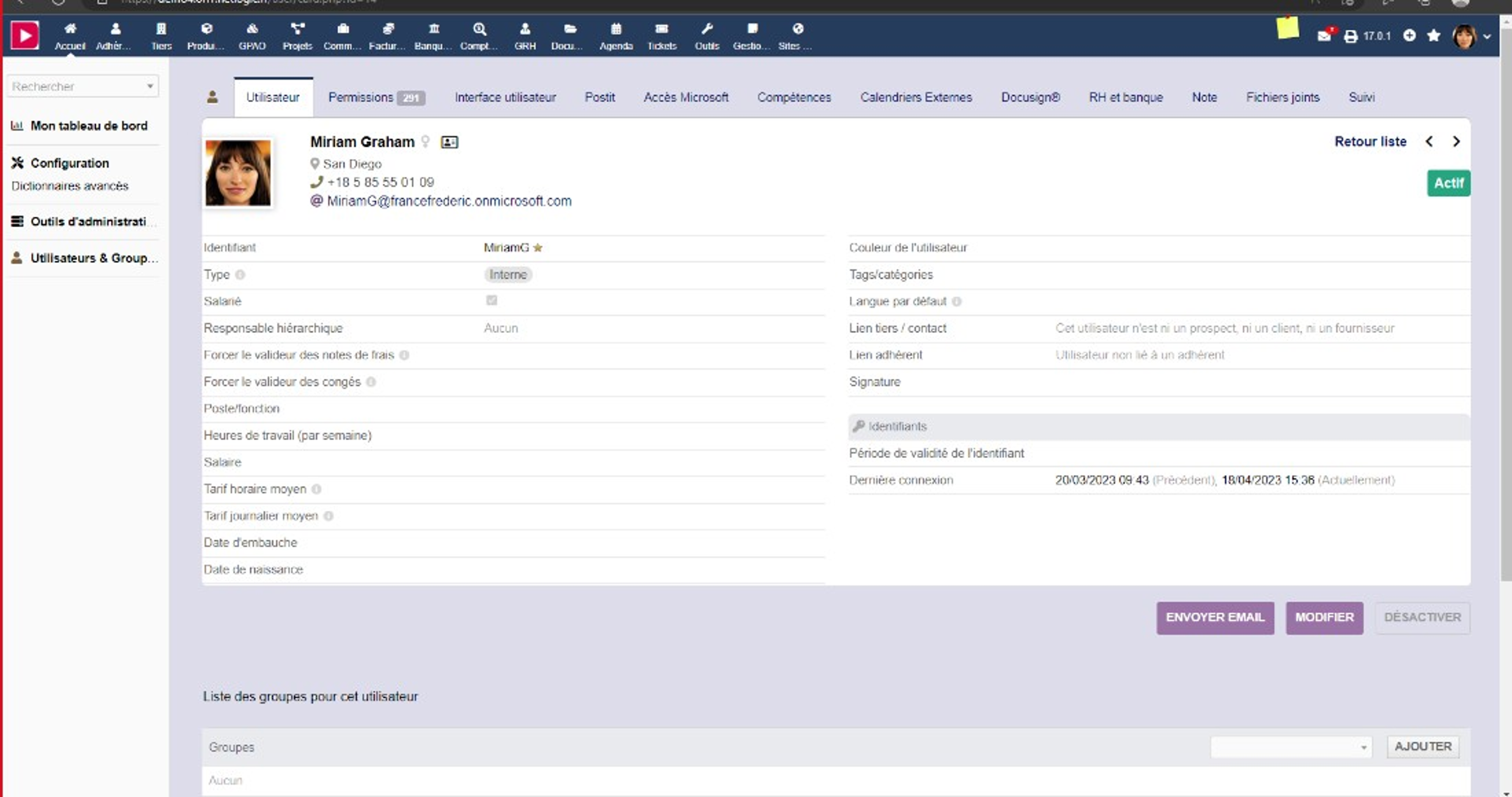The height and width of the screenshot is (797, 1512).
Task: Click Miriam Graham's profile photo
Action: (x=238, y=173)
